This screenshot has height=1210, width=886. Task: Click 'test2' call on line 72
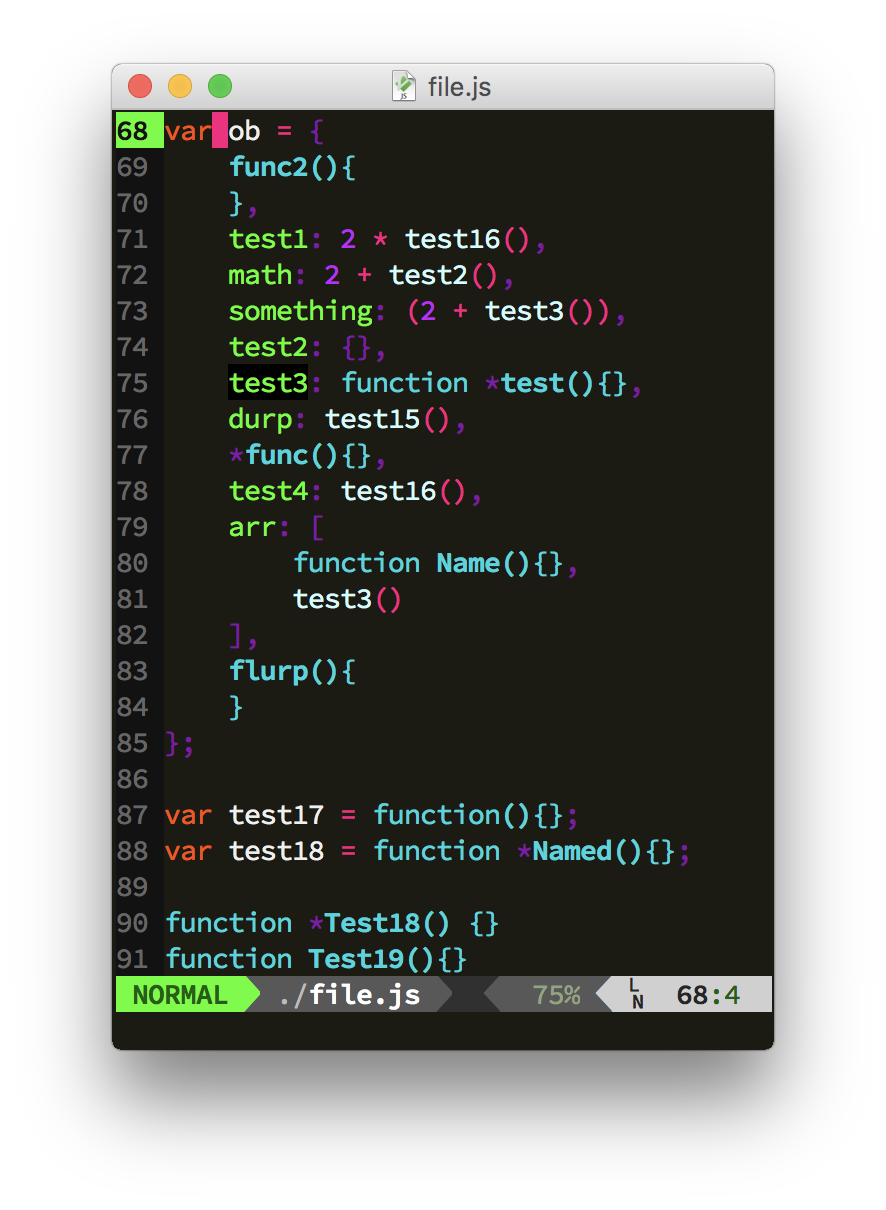429,275
